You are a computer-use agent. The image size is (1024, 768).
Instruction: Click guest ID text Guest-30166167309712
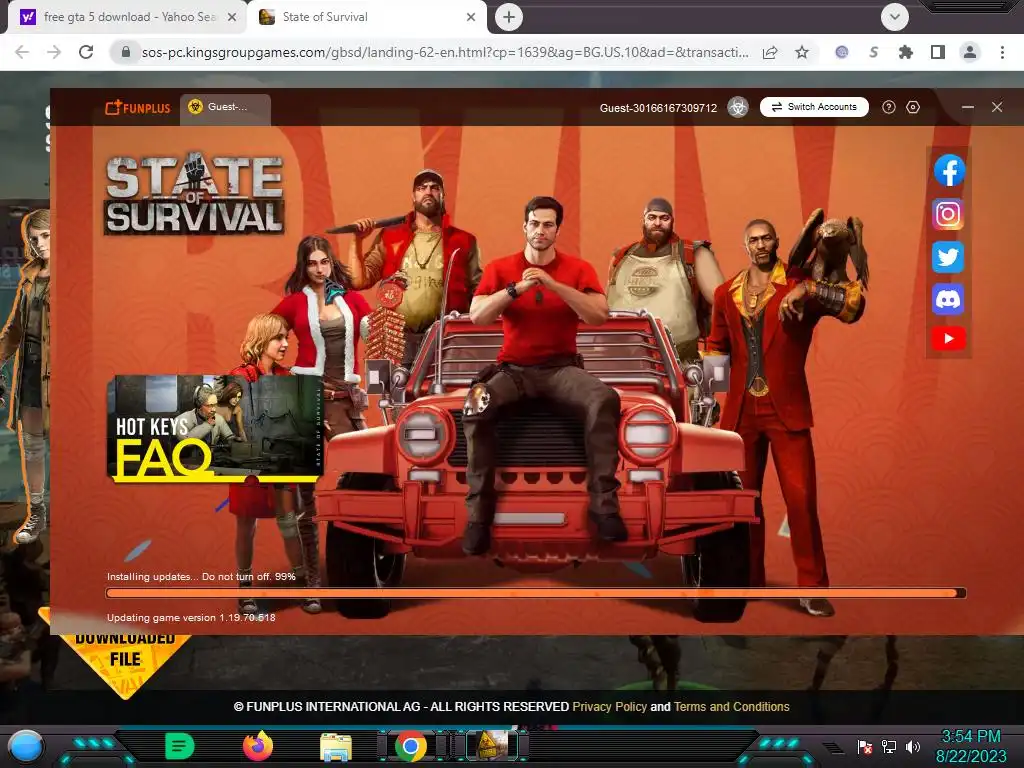[658, 108]
